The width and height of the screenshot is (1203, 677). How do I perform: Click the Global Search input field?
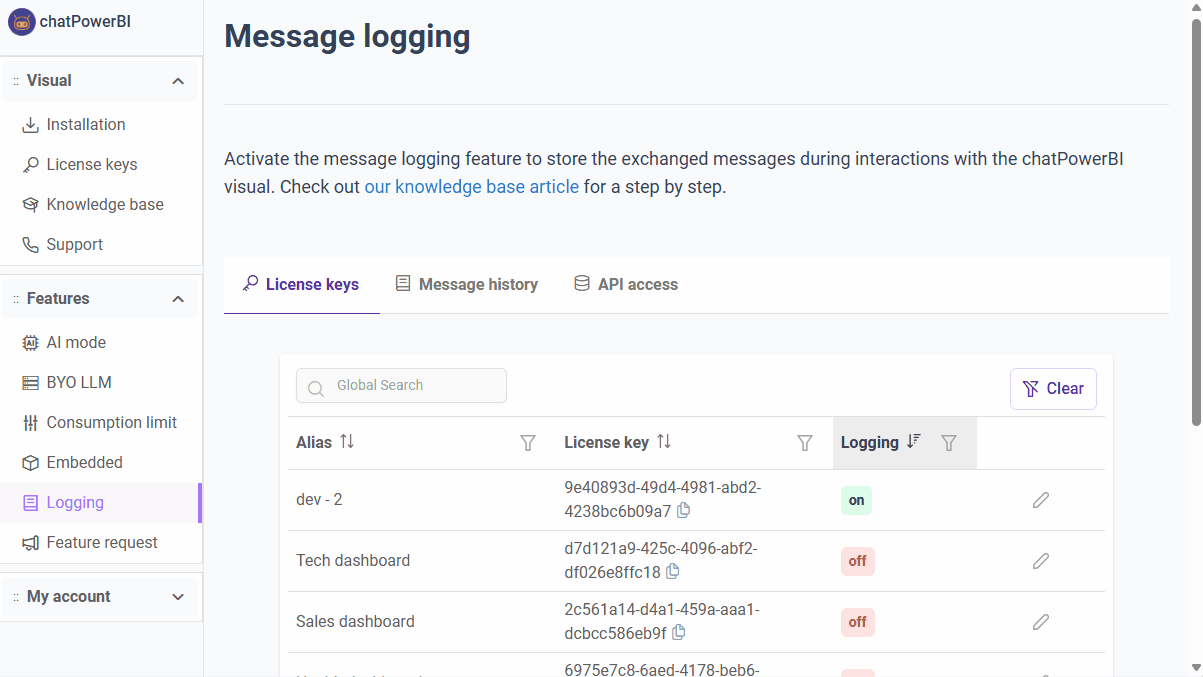pyautogui.click(x=401, y=386)
